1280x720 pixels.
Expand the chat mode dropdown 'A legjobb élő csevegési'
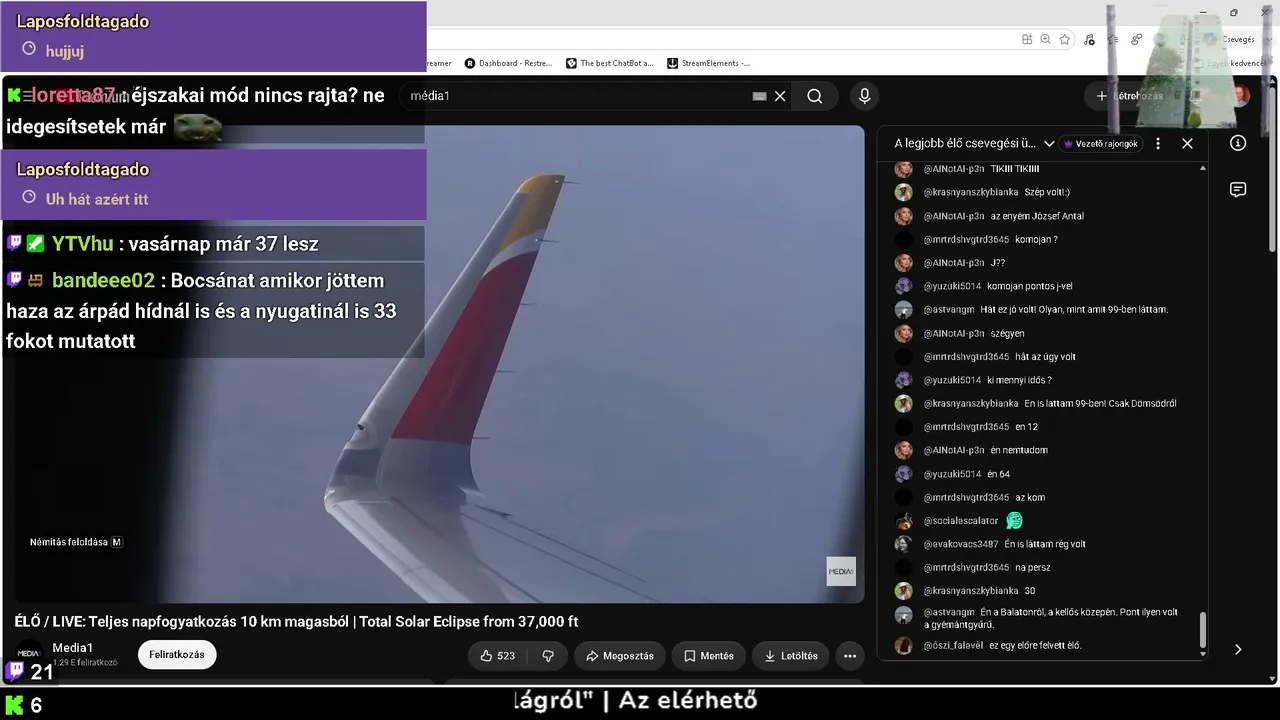tap(974, 143)
